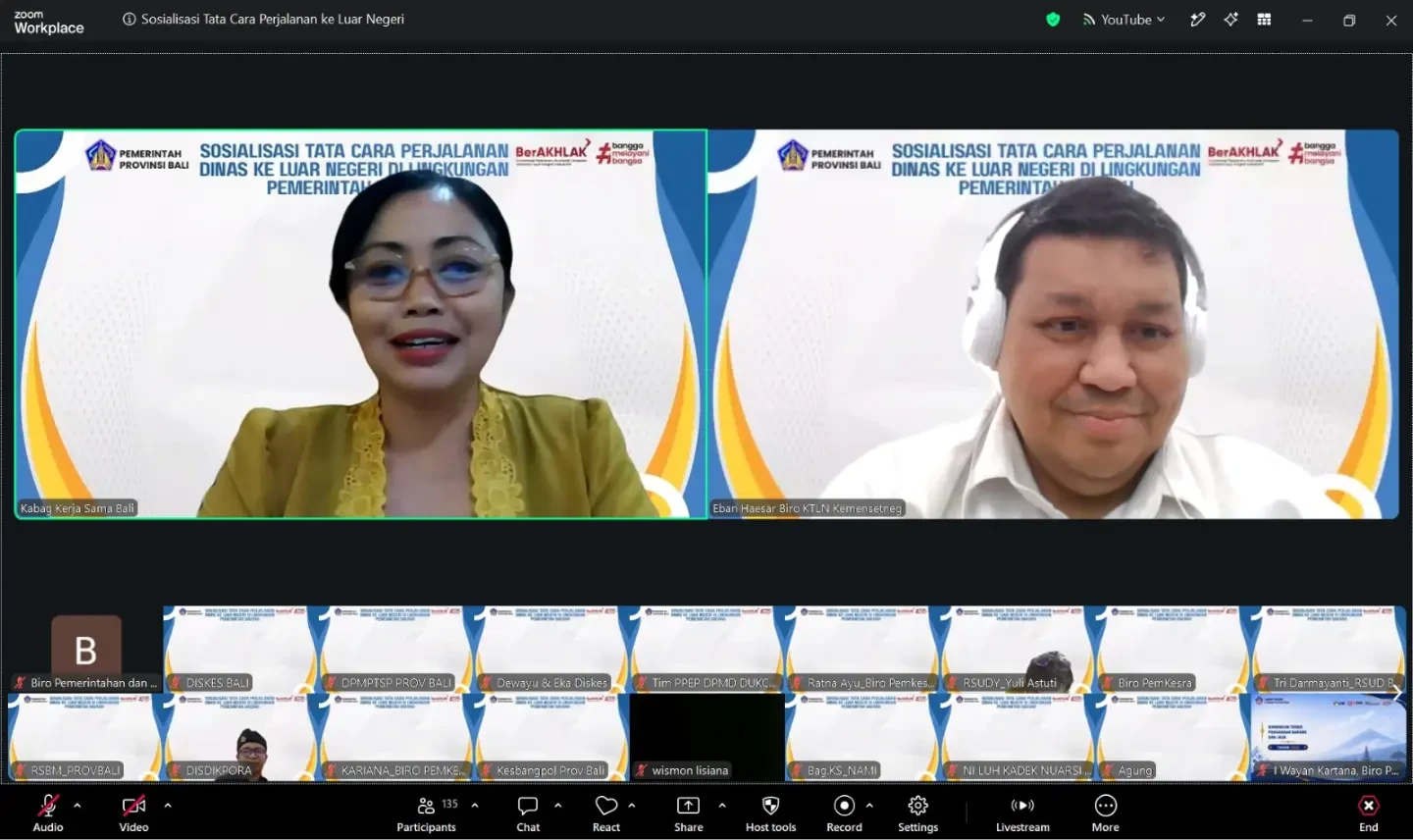The image size is (1413, 840).
Task: Open the YouTube livestream dropdown
Action: point(1124,20)
